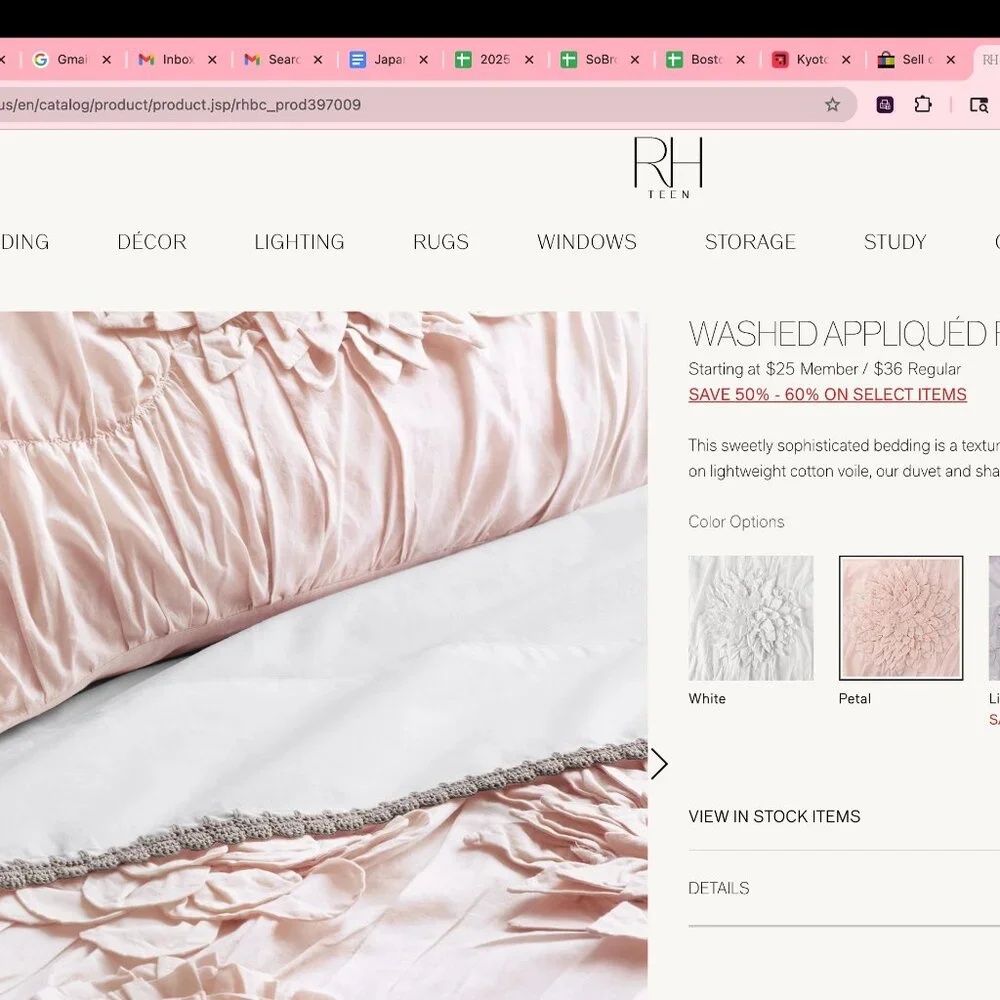Close the Kyoto tab
The height and width of the screenshot is (1000, 1000).
click(846, 59)
